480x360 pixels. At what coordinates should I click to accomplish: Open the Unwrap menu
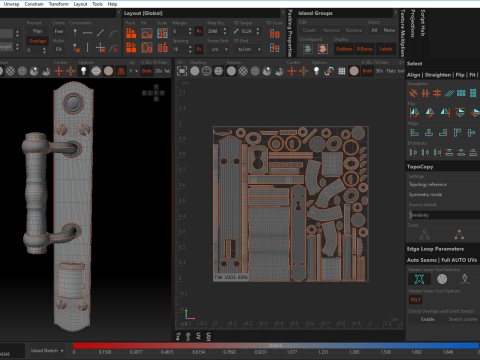tap(11, 4)
